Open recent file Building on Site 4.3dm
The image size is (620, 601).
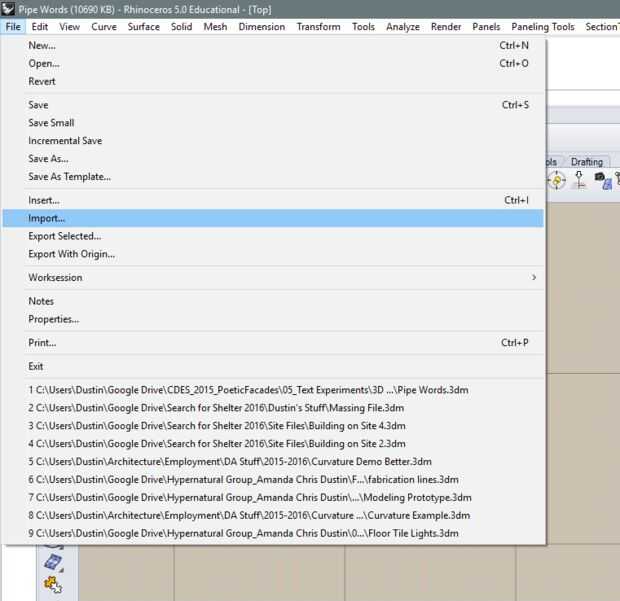point(273,426)
